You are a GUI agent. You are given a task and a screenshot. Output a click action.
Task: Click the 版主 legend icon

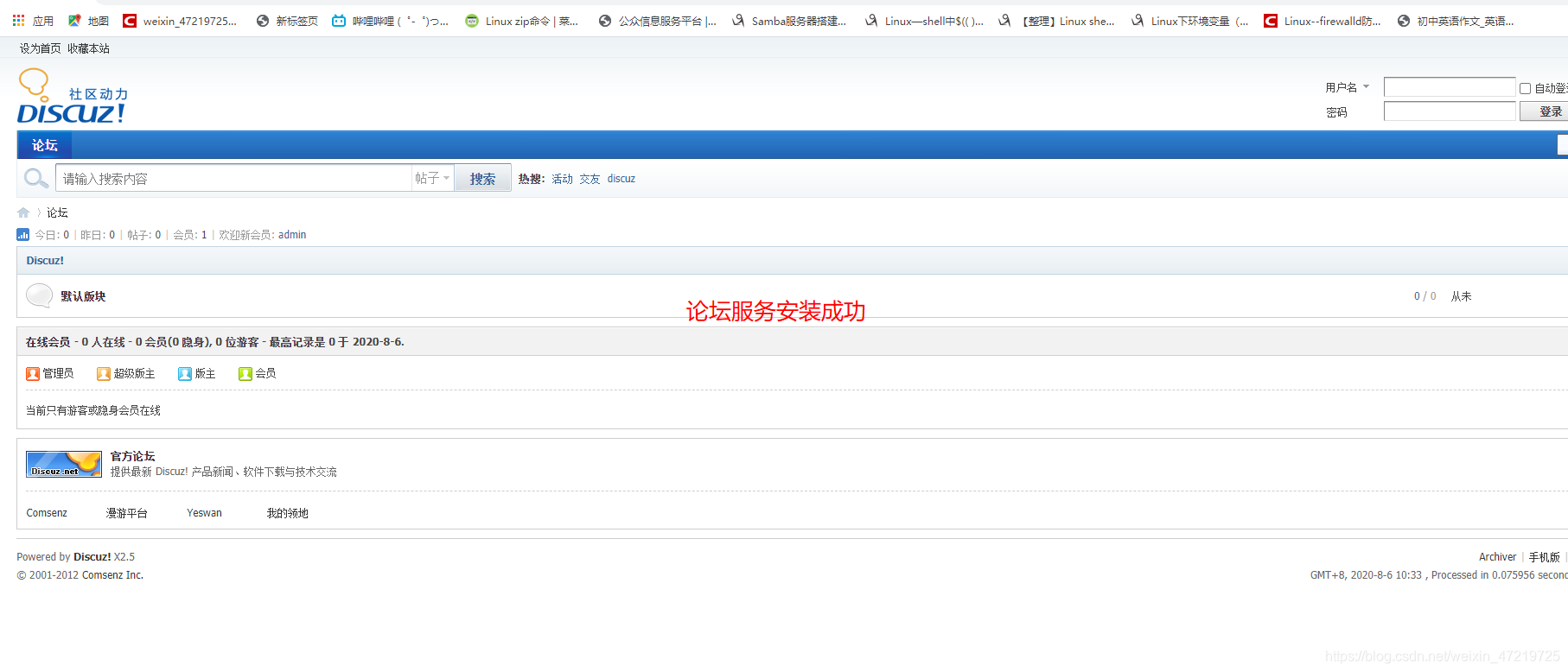(x=185, y=374)
